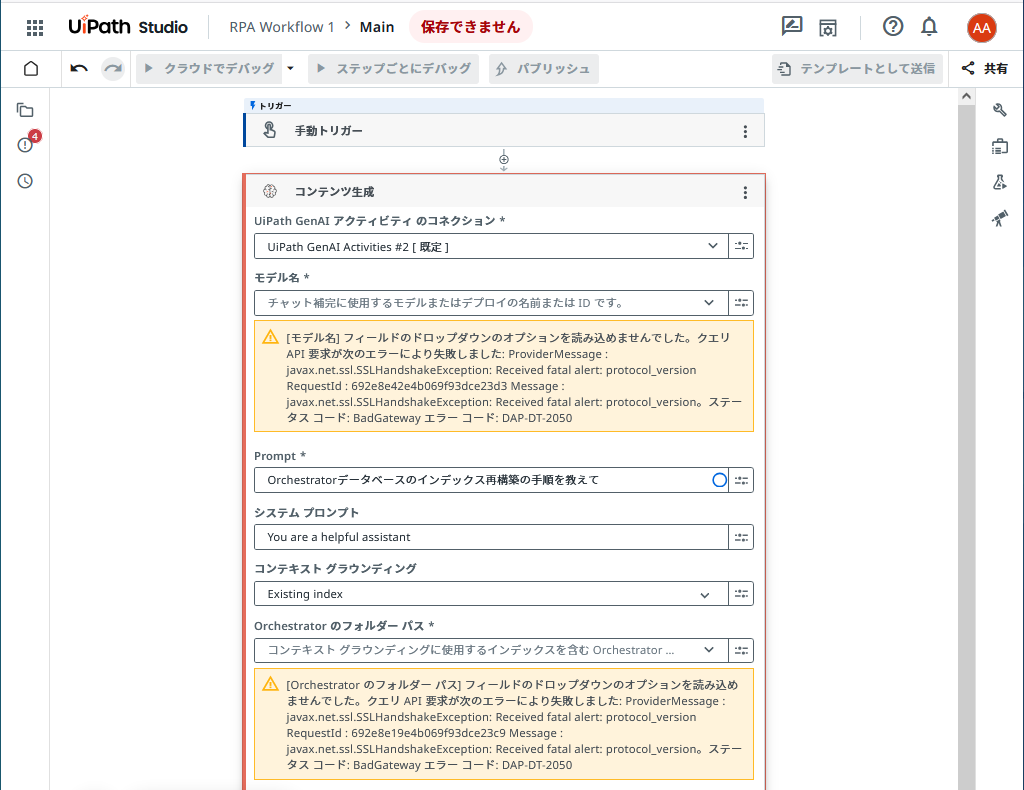The width and height of the screenshot is (1024, 790).
Task: Open the calendar settings icon in header
Action: (827, 27)
